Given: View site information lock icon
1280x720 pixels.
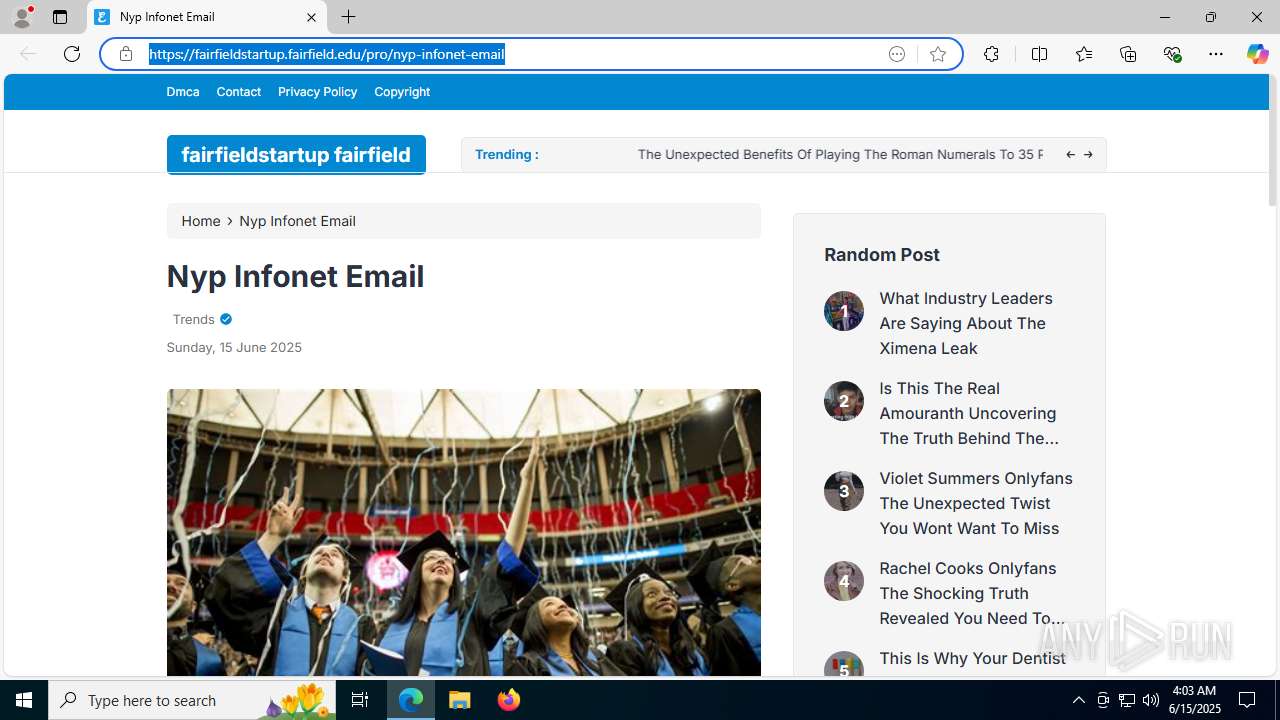Looking at the screenshot, I should [x=125, y=54].
